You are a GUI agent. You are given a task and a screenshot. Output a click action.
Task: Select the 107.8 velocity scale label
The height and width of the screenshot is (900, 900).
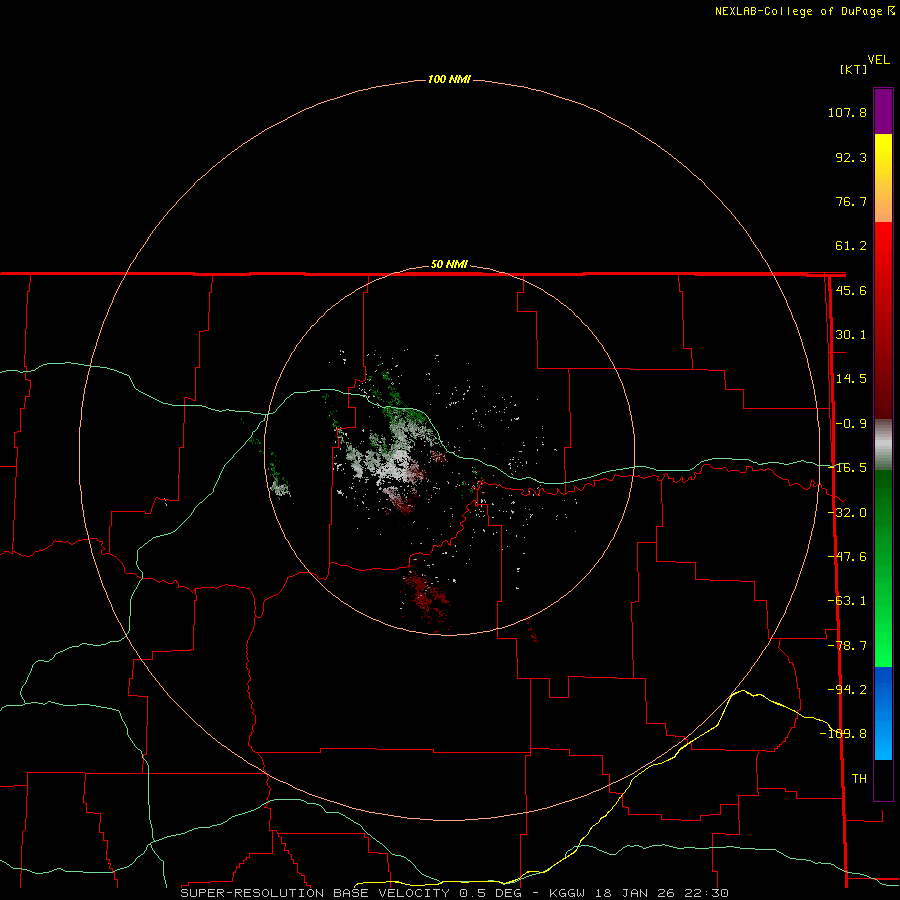tap(847, 112)
